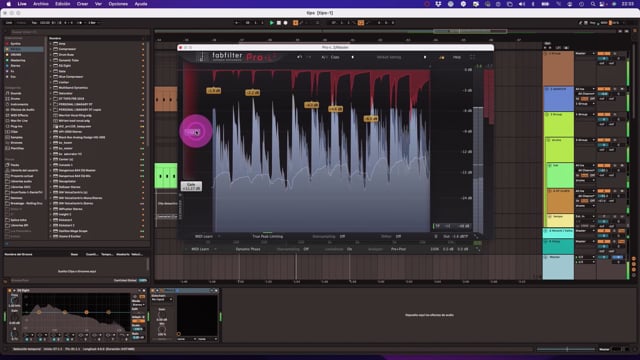Click the magenta Gain knob in Pro-L
The image size is (640, 360).
point(196,131)
